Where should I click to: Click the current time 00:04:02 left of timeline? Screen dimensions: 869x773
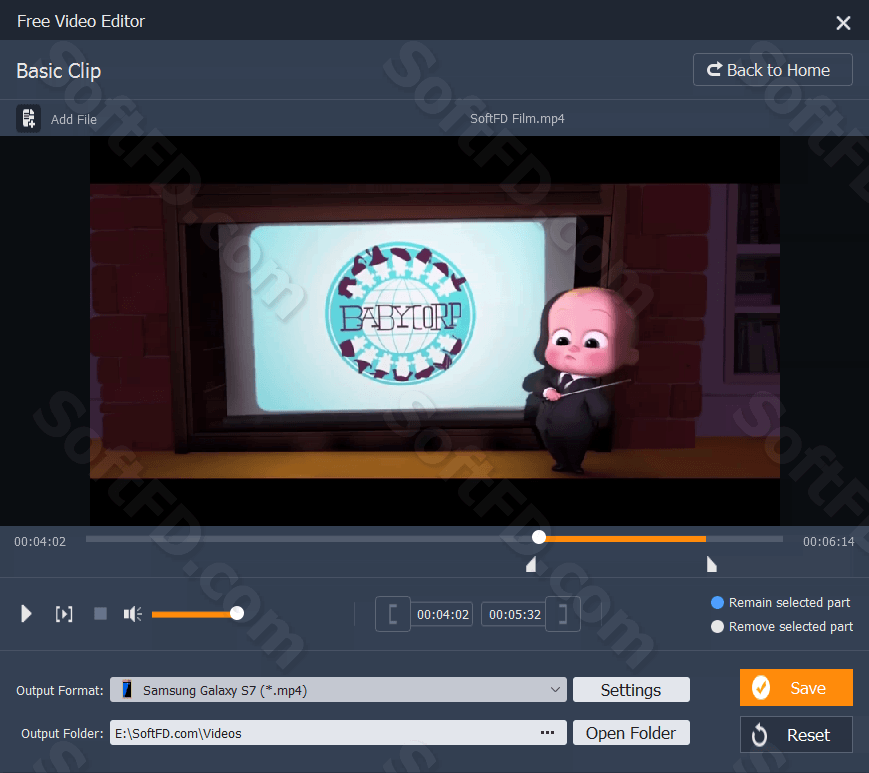click(x=40, y=541)
